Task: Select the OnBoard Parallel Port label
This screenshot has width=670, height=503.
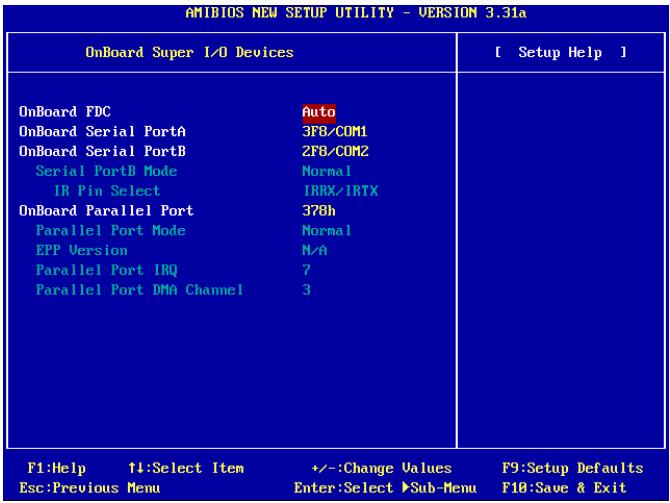Action: (x=106, y=211)
